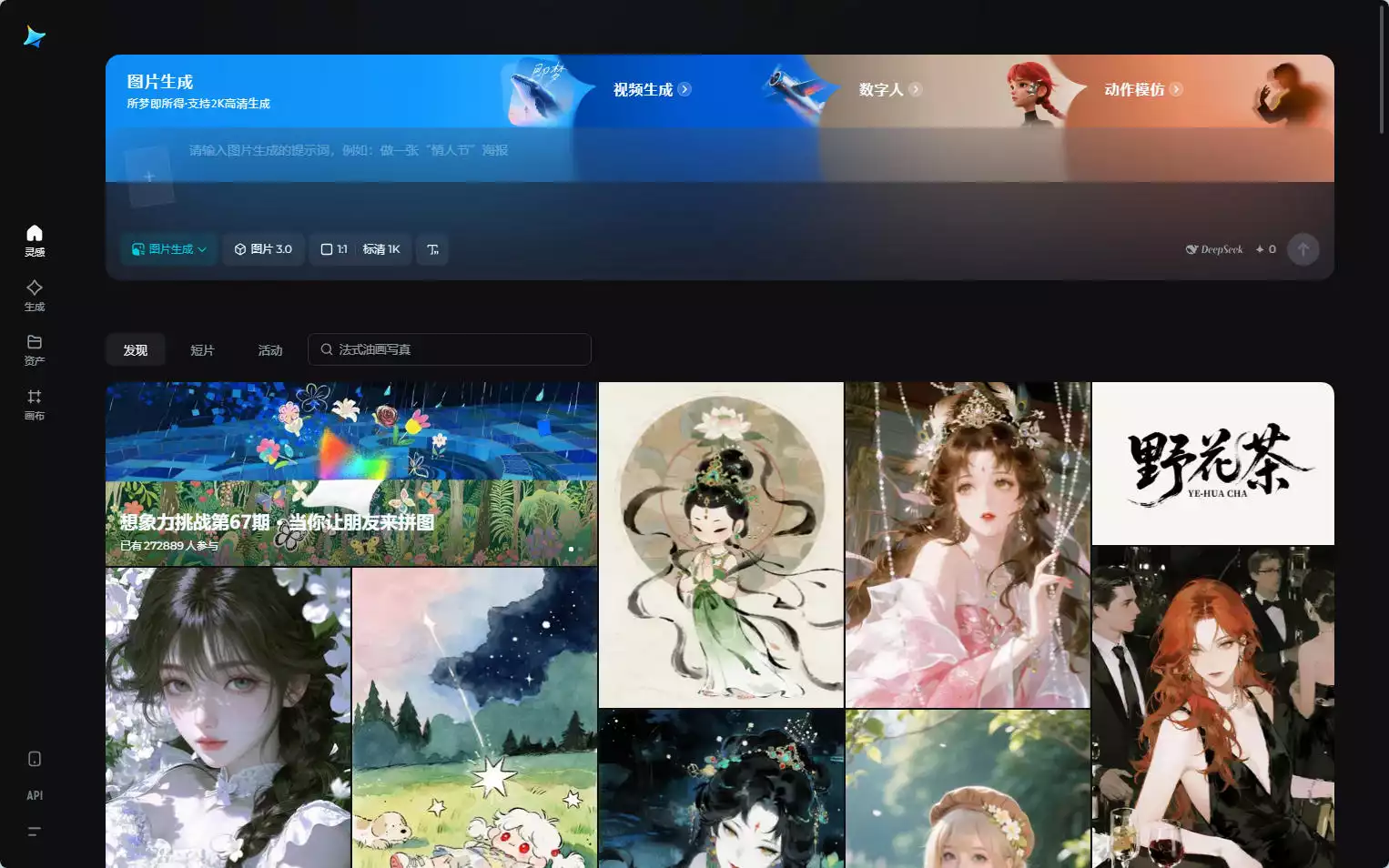Image resolution: width=1389 pixels, height=868 pixels.
Task: Open the 图片生成 mode dropdown
Action: [168, 249]
